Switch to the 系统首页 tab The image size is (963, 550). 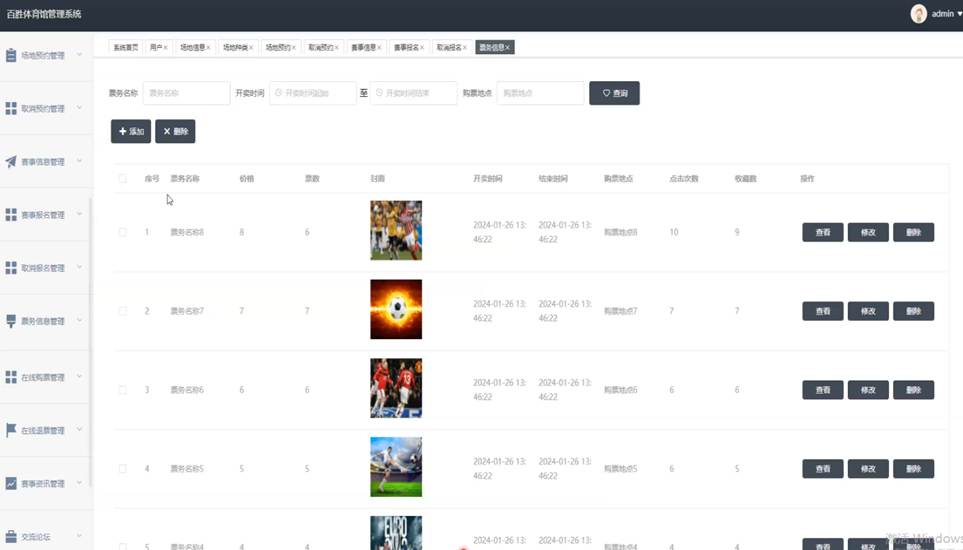125,47
